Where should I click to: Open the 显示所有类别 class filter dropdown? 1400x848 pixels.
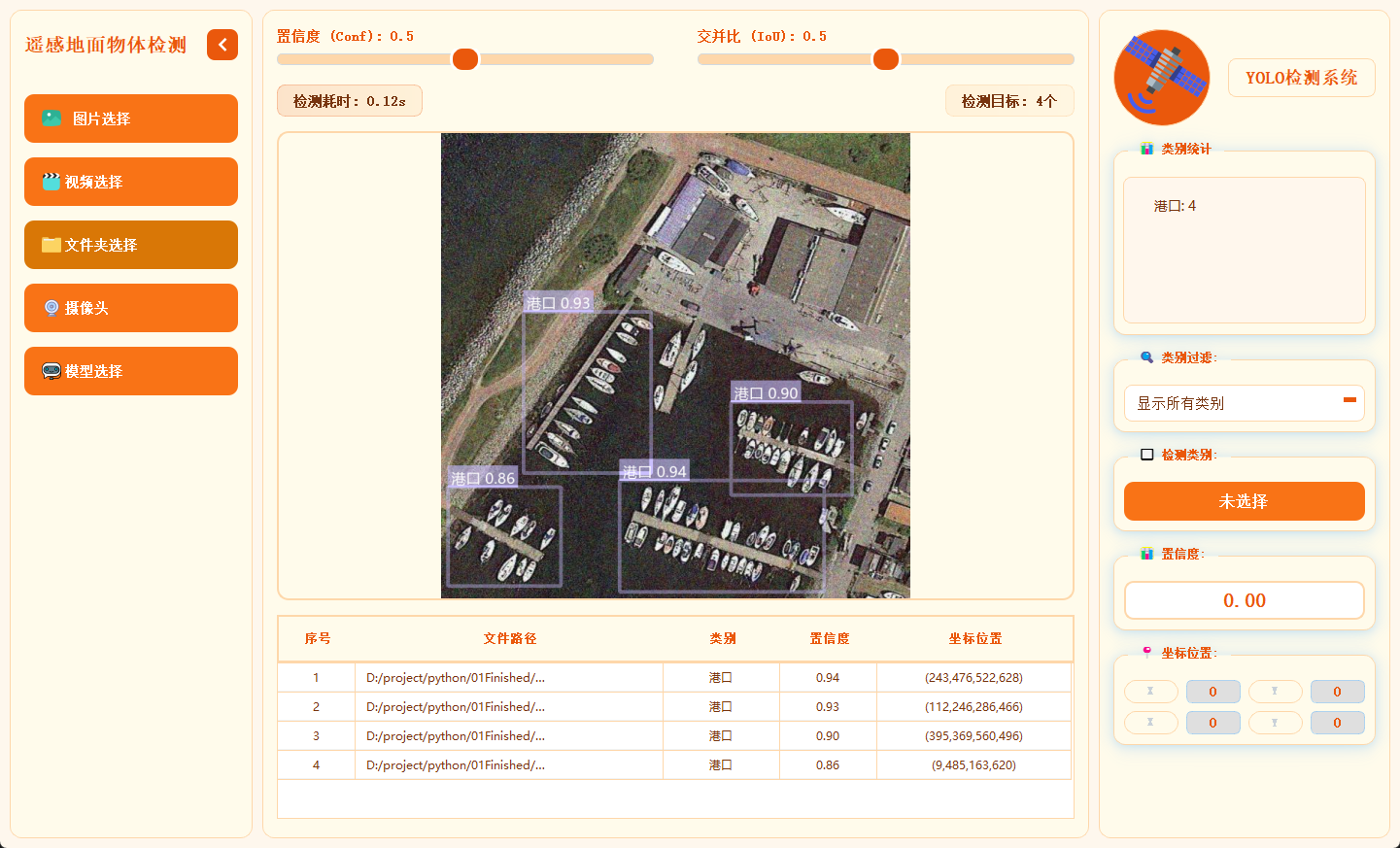click(x=1244, y=403)
